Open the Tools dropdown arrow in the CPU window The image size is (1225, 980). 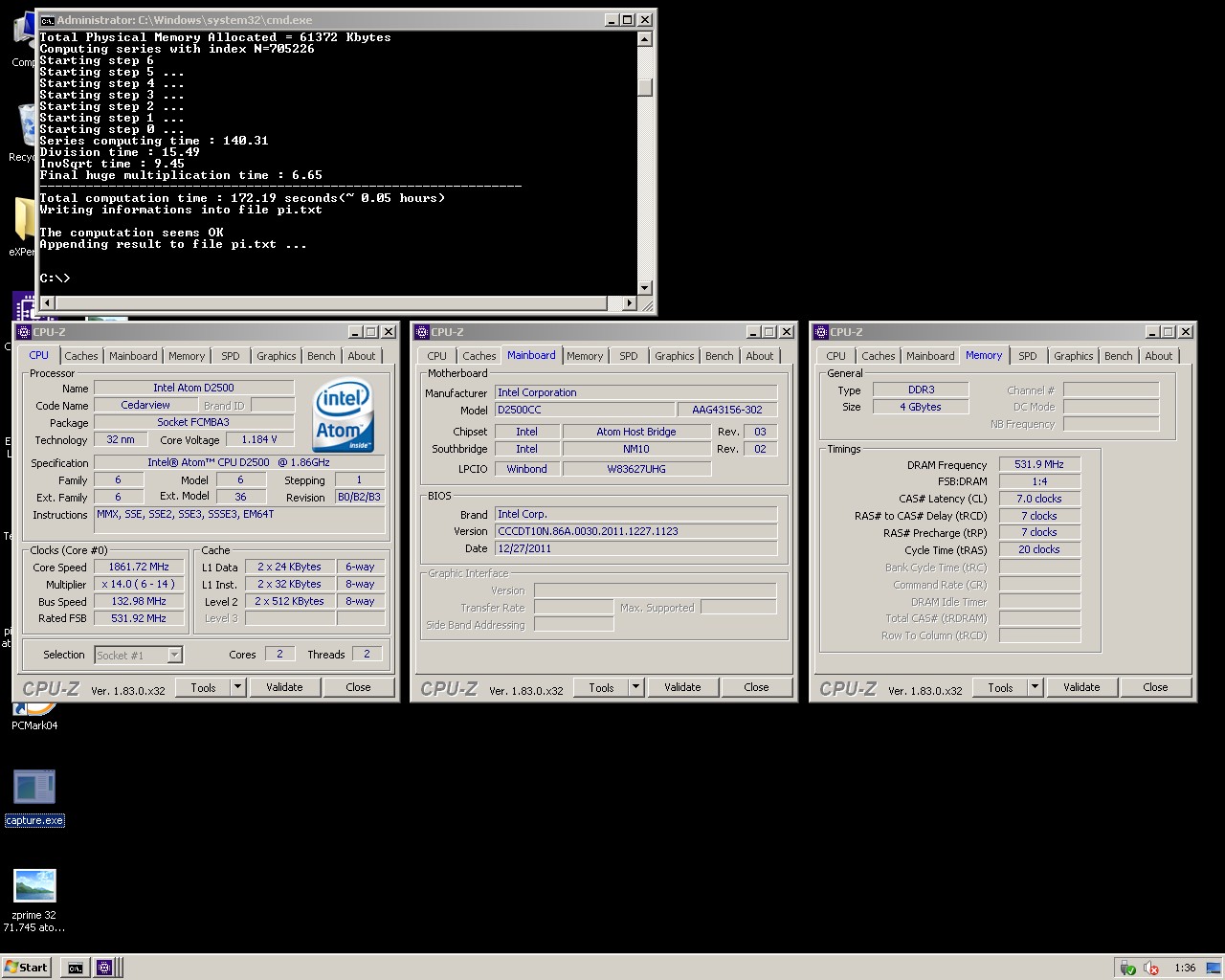tap(238, 687)
